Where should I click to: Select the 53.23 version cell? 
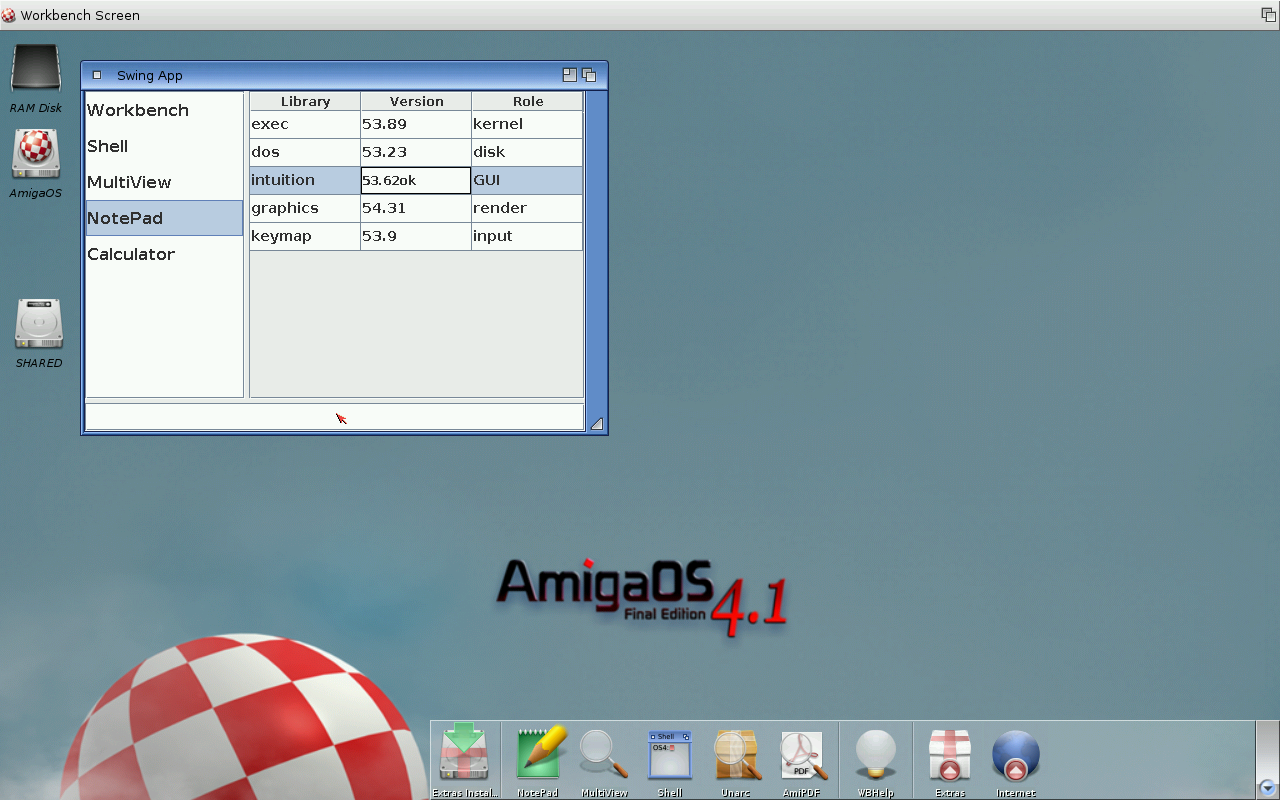click(416, 152)
